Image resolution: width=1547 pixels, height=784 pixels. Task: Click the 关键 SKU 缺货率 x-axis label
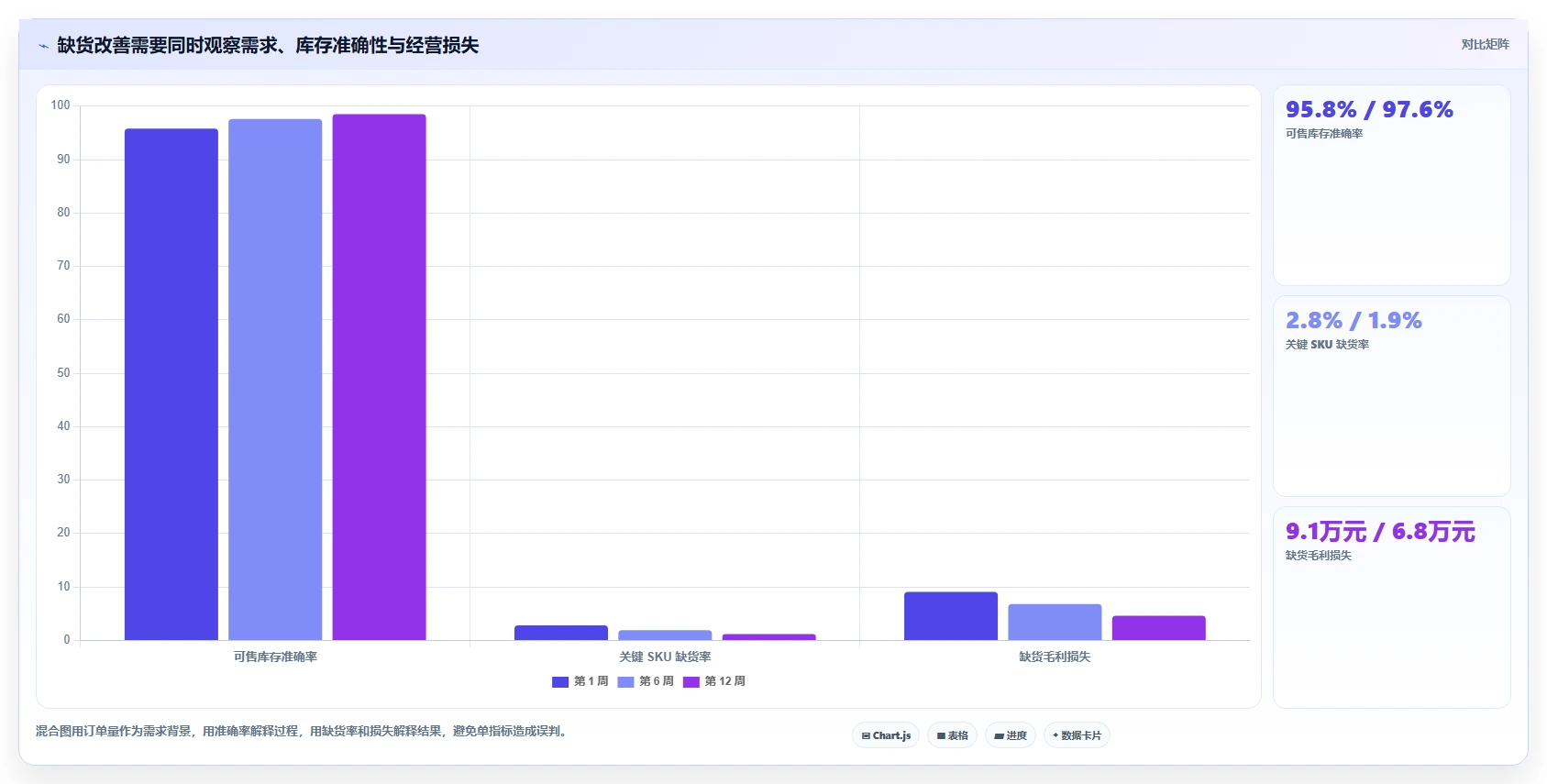pos(665,657)
